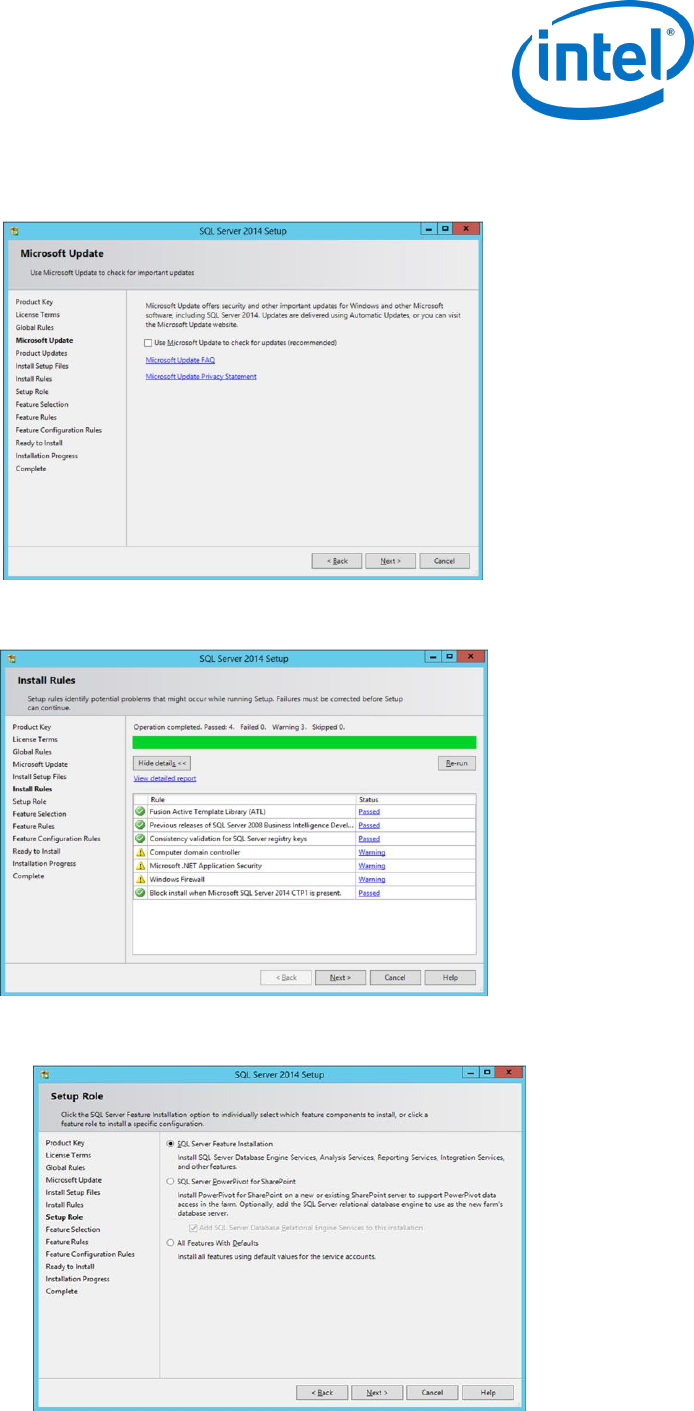Select Product Updates step in Microsoft Update window
This screenshot has height=1411, width=694.
point(41,353)
